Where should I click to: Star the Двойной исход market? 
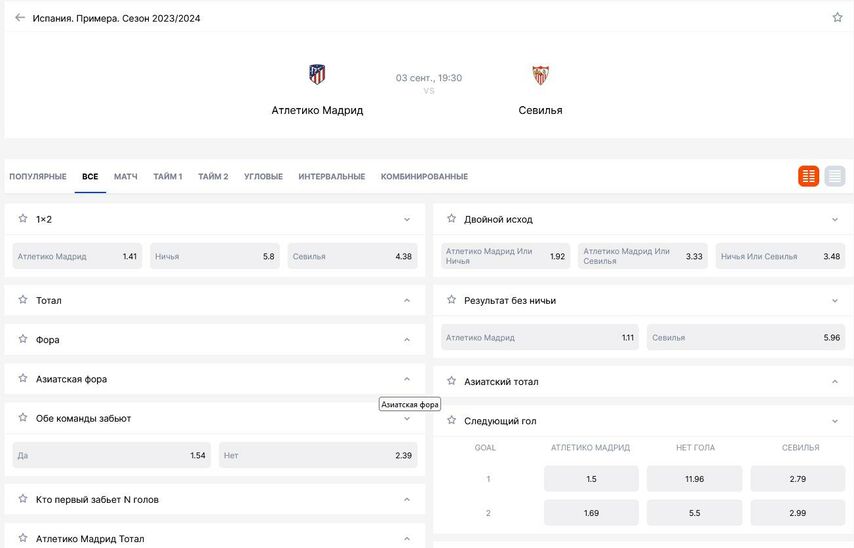451,218
